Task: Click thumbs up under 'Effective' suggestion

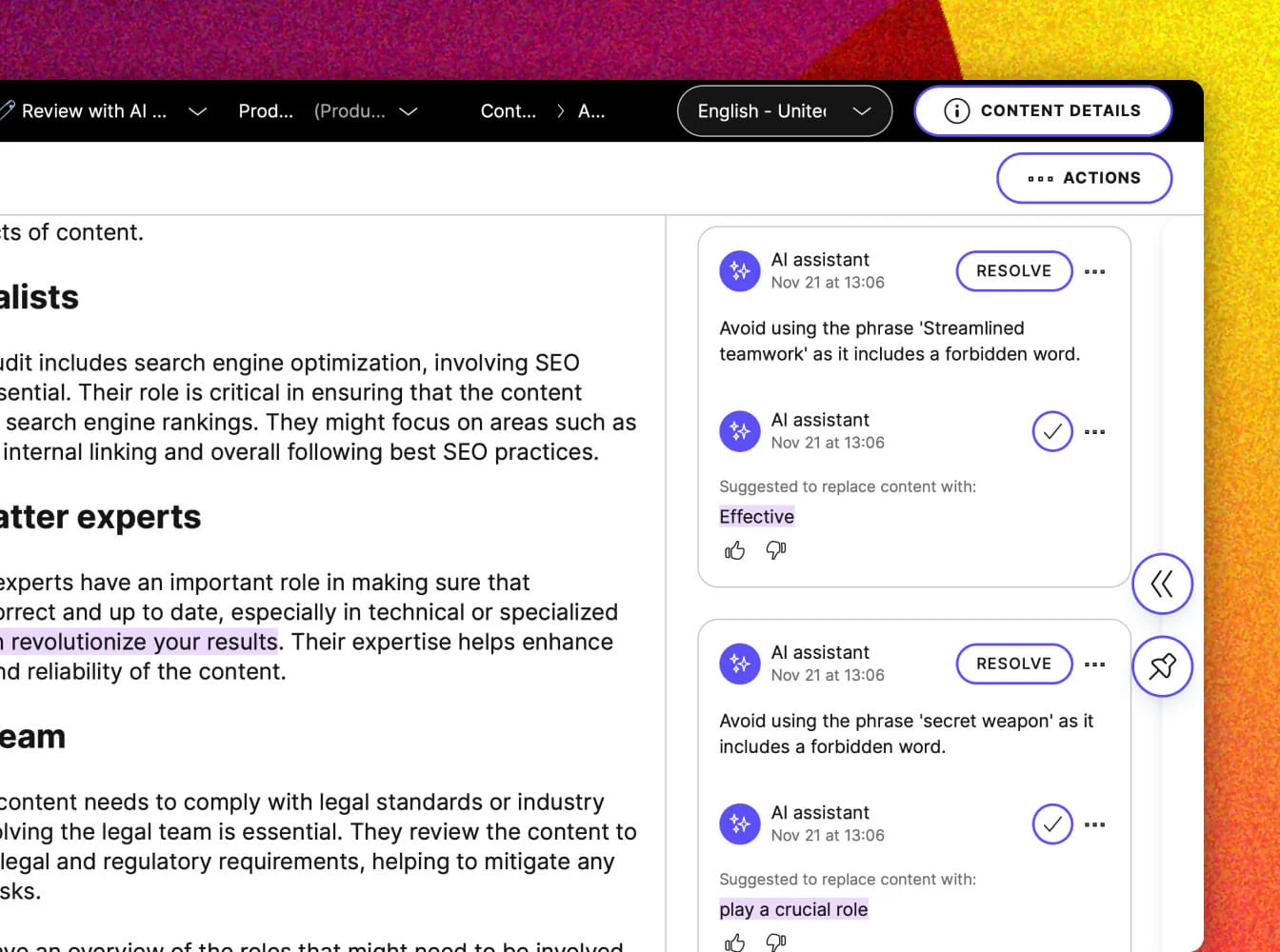Action: coord(734,550)
